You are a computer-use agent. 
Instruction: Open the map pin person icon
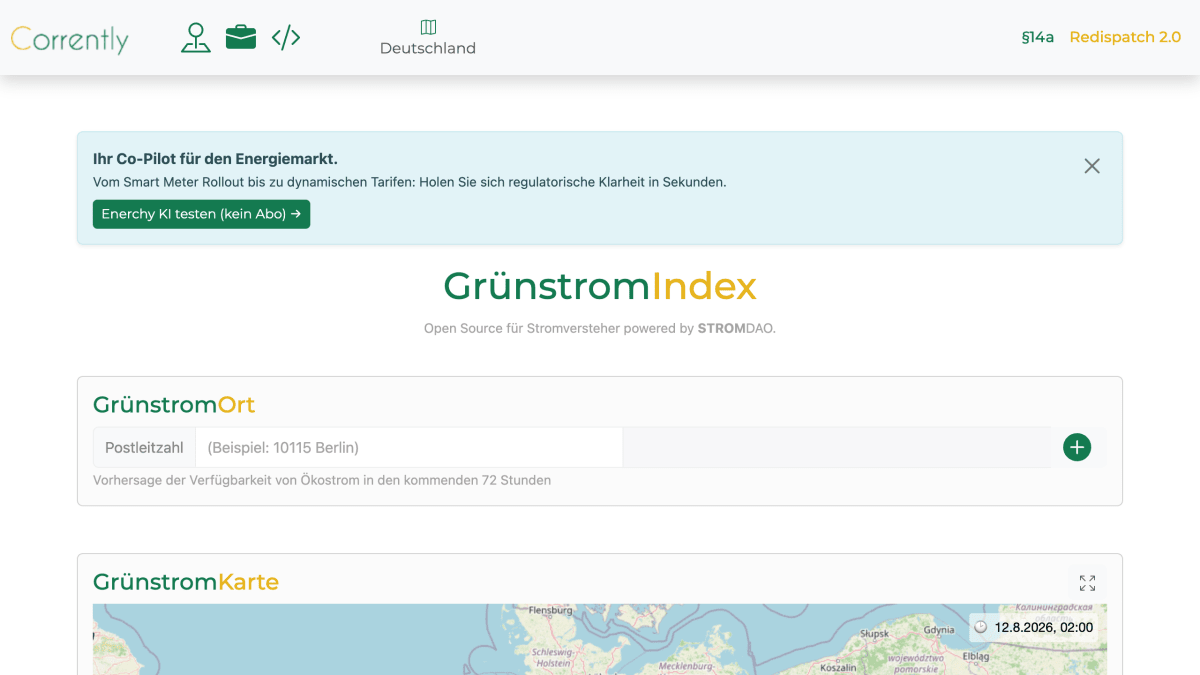pyautogui.click(x=196, y=38)
